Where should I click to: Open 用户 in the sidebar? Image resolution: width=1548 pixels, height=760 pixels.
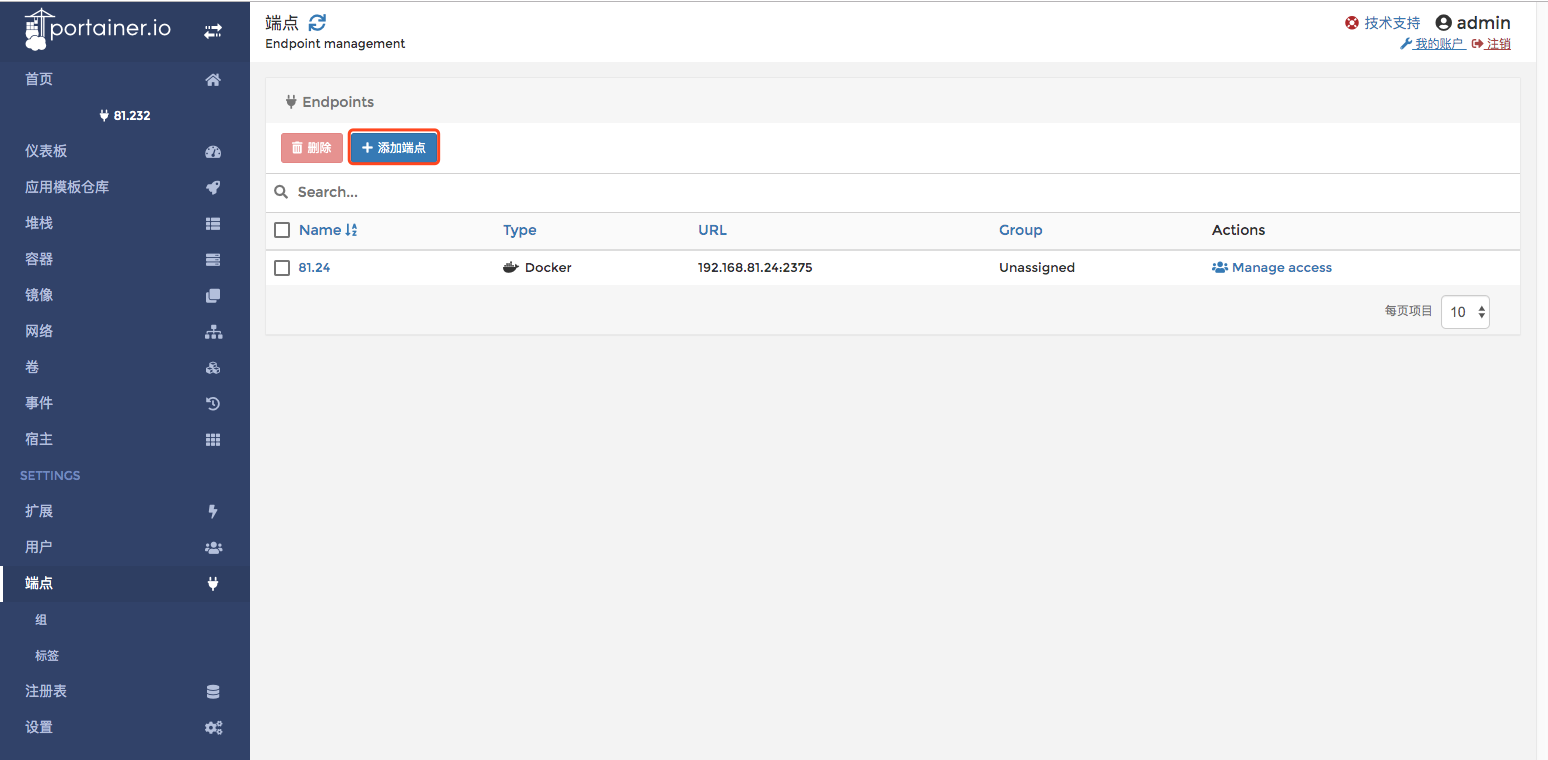click(x=125, y=548)
